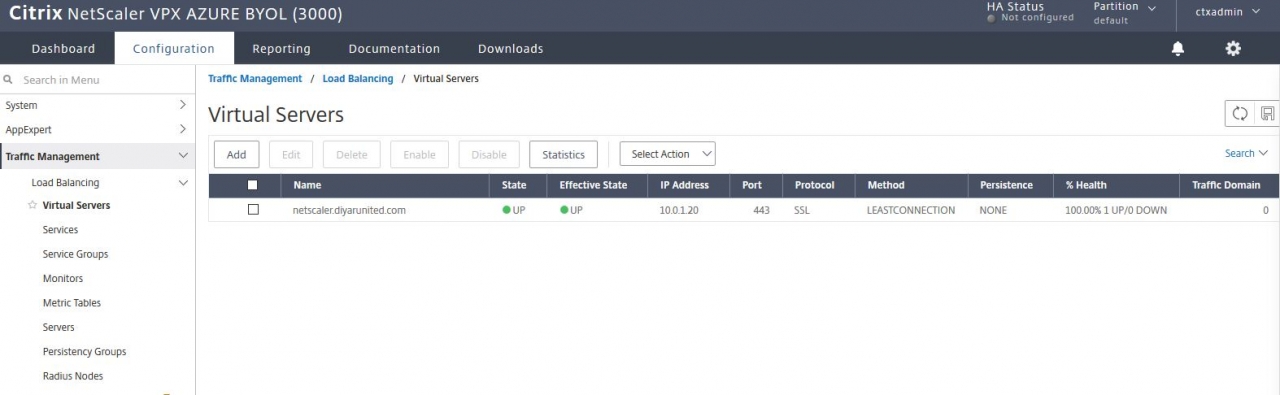The image size is (1280, 395).
Task: Go to the Documentation tab
Action: coord(394,48)
